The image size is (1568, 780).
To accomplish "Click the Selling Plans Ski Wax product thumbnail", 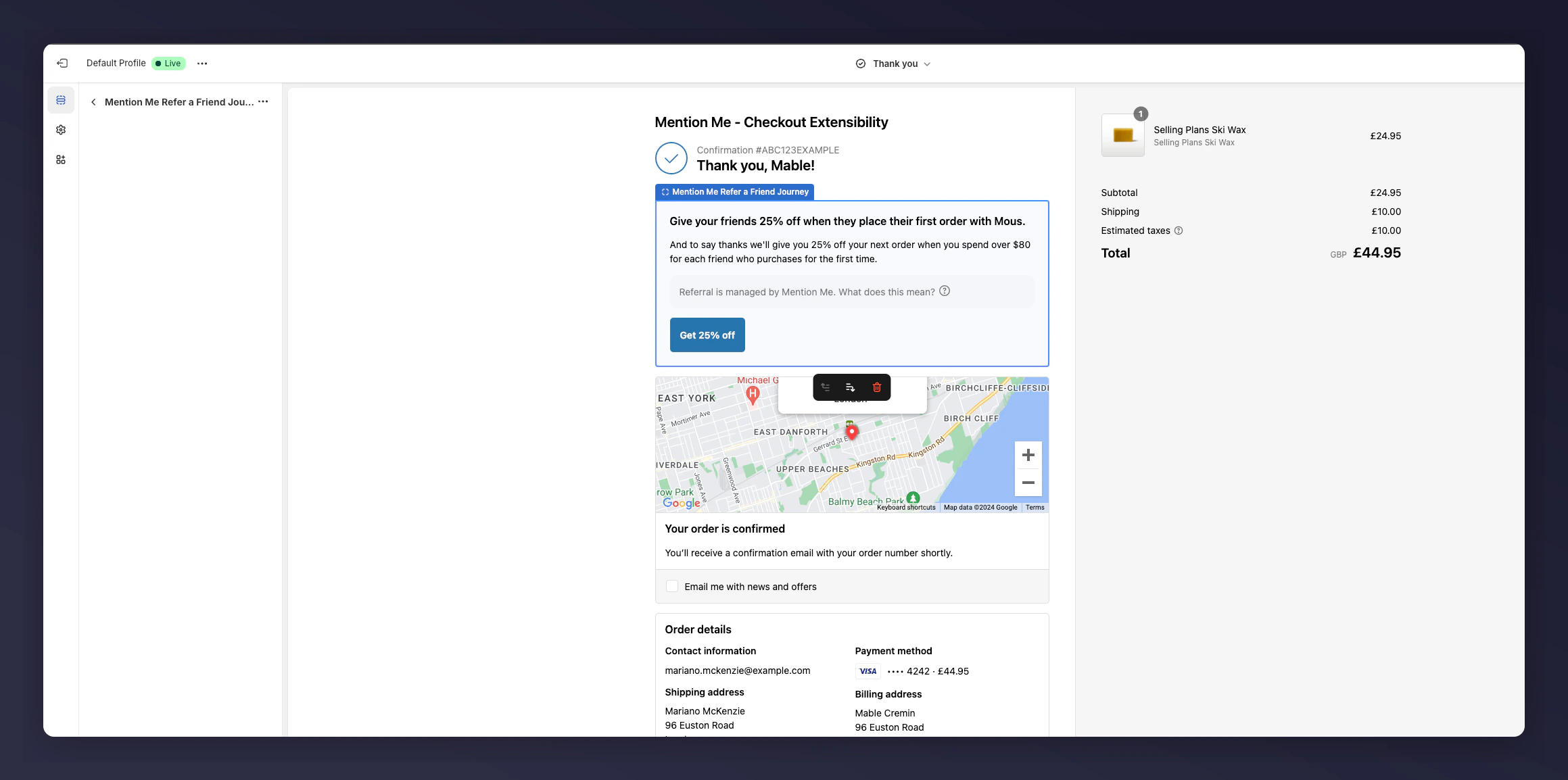I will (x=1123, y=135).
